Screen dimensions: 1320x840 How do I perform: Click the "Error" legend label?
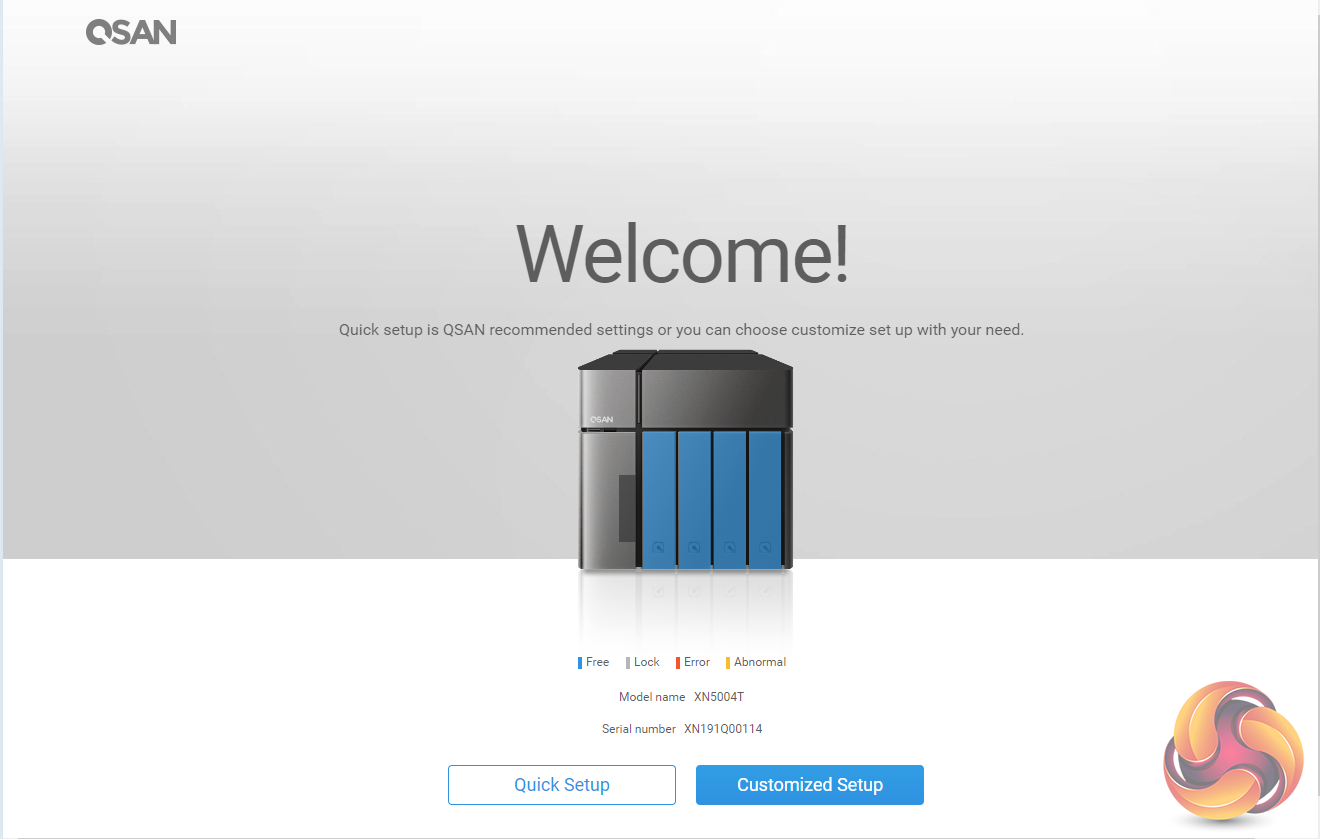coord(697,662)
